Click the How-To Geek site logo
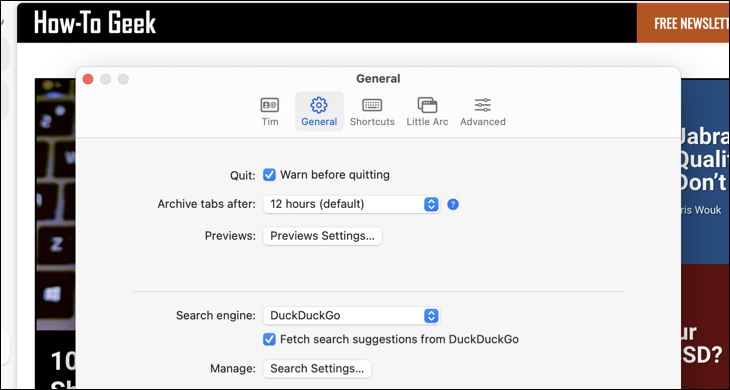The image size is (730, 390). point(95,22)
